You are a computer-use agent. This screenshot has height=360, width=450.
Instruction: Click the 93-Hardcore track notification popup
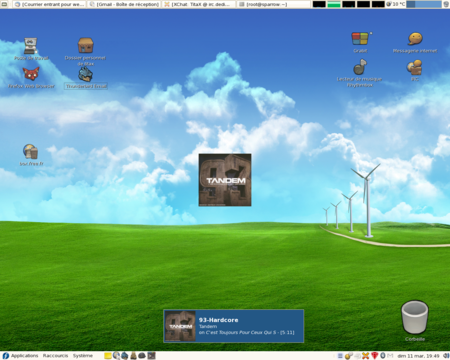[x=234, y=326]
